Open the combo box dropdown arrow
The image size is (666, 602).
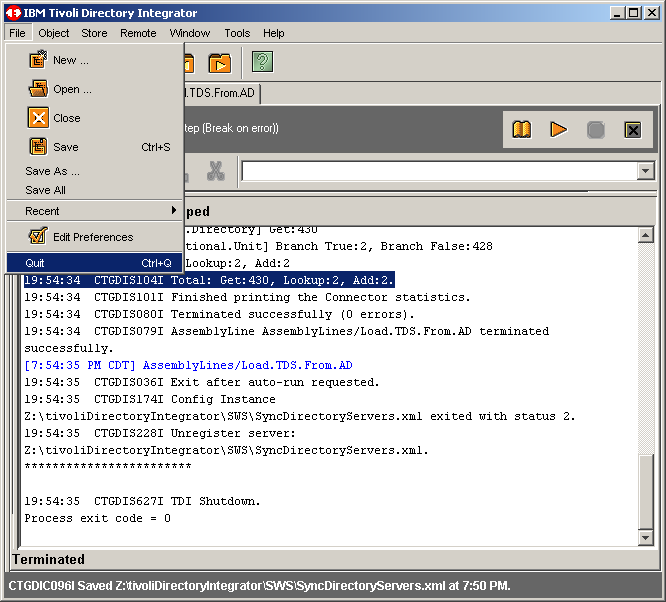(x=645, y=171)
